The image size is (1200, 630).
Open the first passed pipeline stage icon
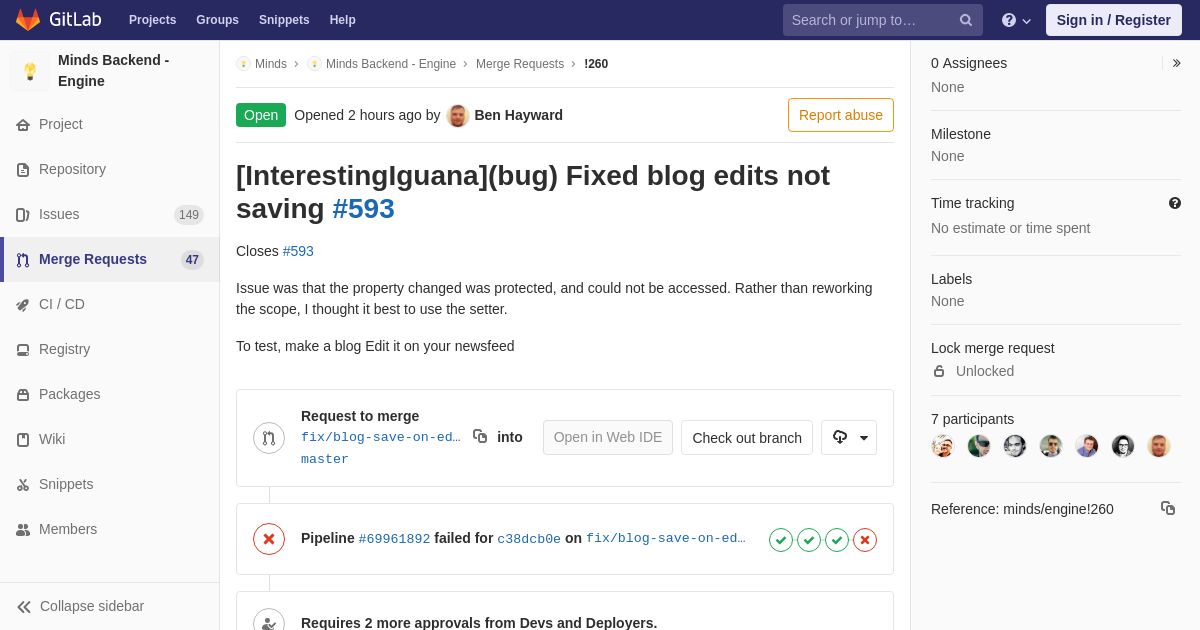pyautogui.click(x=781, y=540)
